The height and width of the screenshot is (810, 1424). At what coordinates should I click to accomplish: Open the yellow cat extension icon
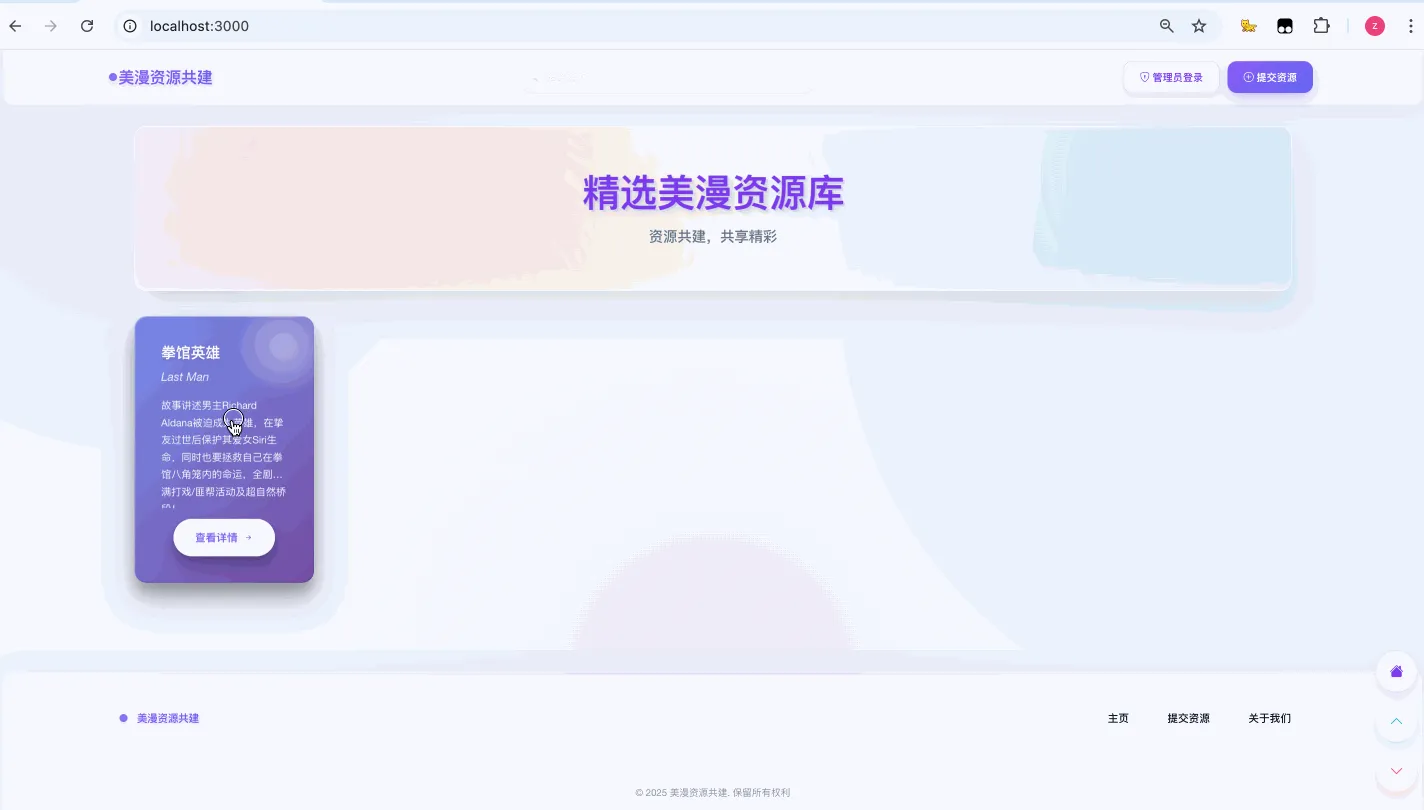click(x=1248, y=26)
